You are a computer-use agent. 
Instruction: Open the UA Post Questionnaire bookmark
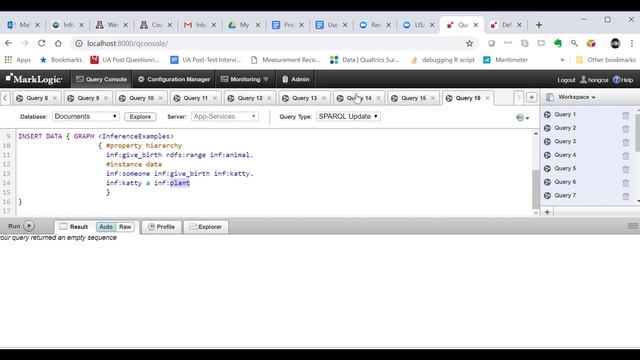coord(124,60)
